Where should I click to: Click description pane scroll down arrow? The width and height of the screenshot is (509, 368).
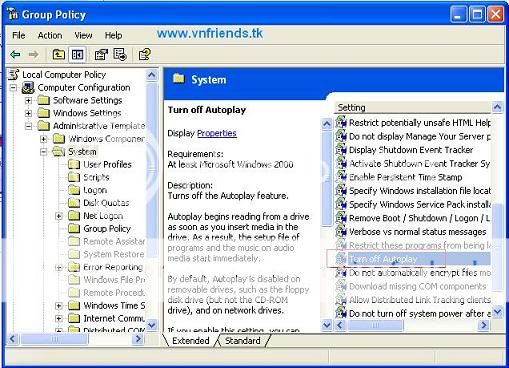pyautogui.click(x=327, y=325)
